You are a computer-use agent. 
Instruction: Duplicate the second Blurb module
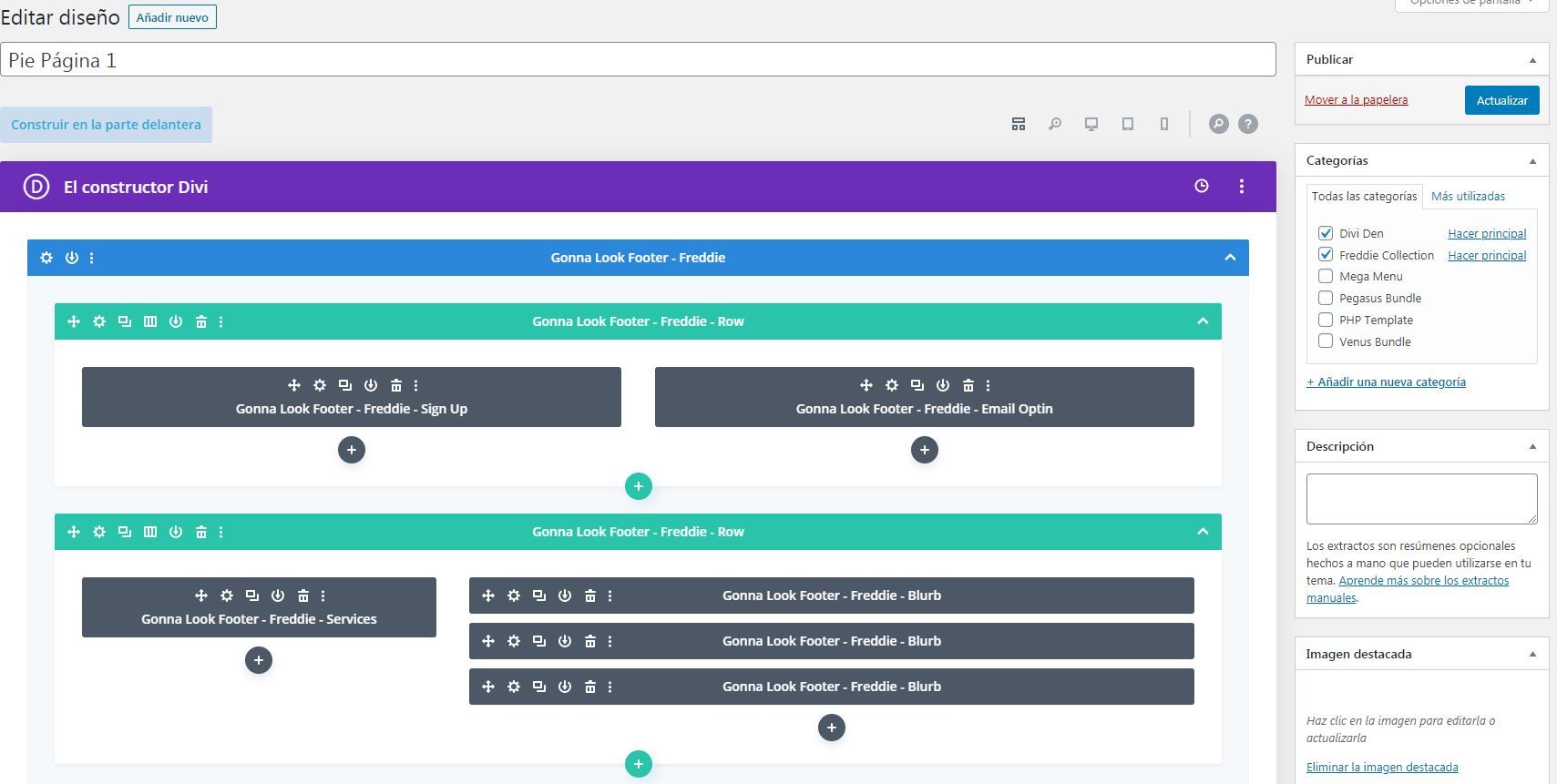[x=539, y=641]
